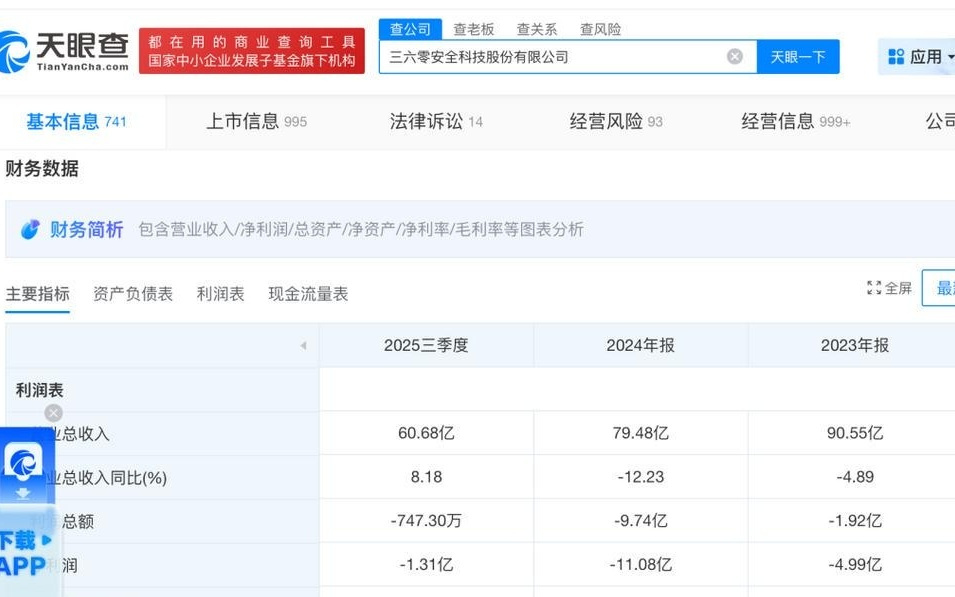Click the download arrow on the floating APP widget
Viewport: 955px width, 597px height.
[x=23, y=493]
